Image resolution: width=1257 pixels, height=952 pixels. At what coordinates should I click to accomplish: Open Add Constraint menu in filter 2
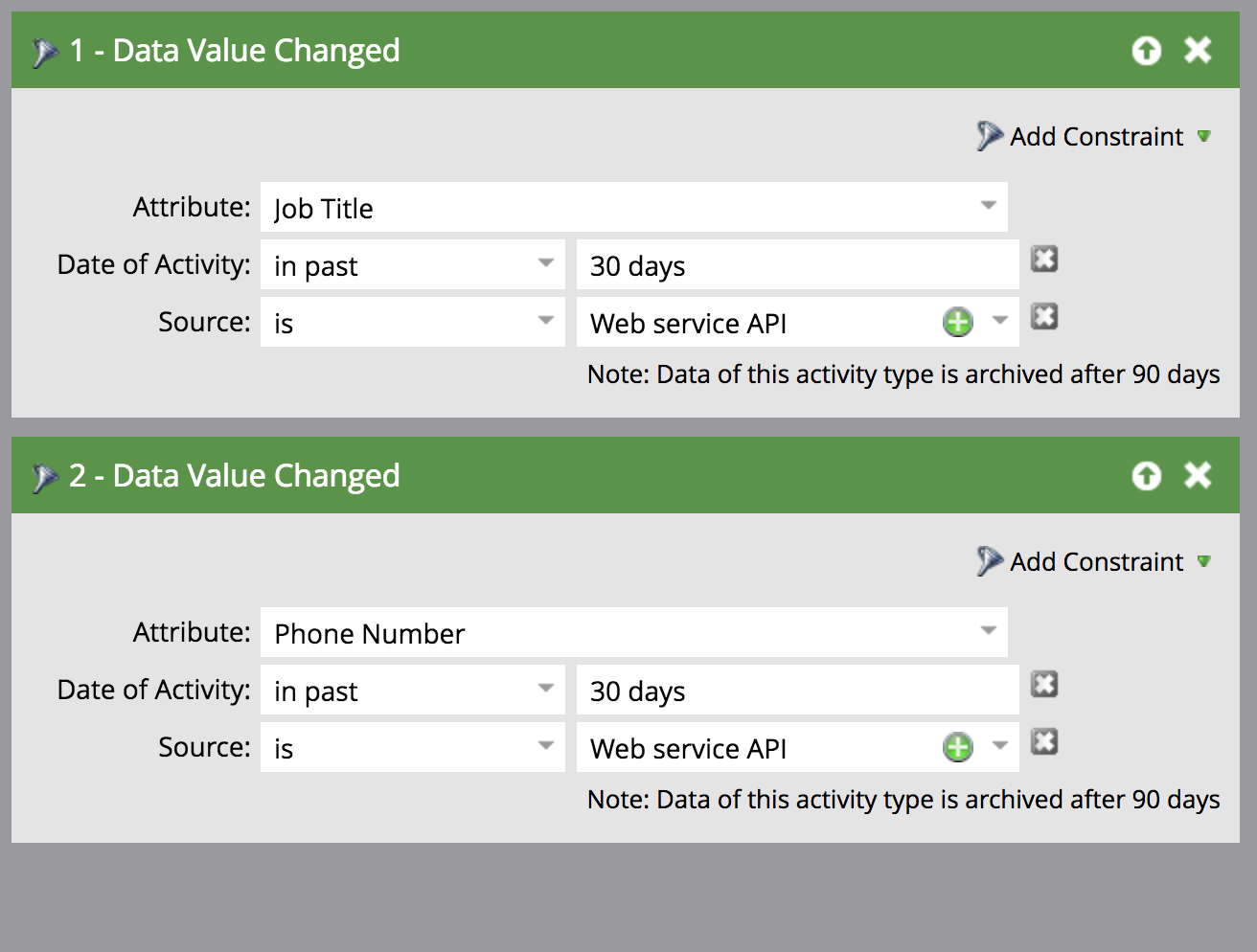click(x=1094, y=561)
